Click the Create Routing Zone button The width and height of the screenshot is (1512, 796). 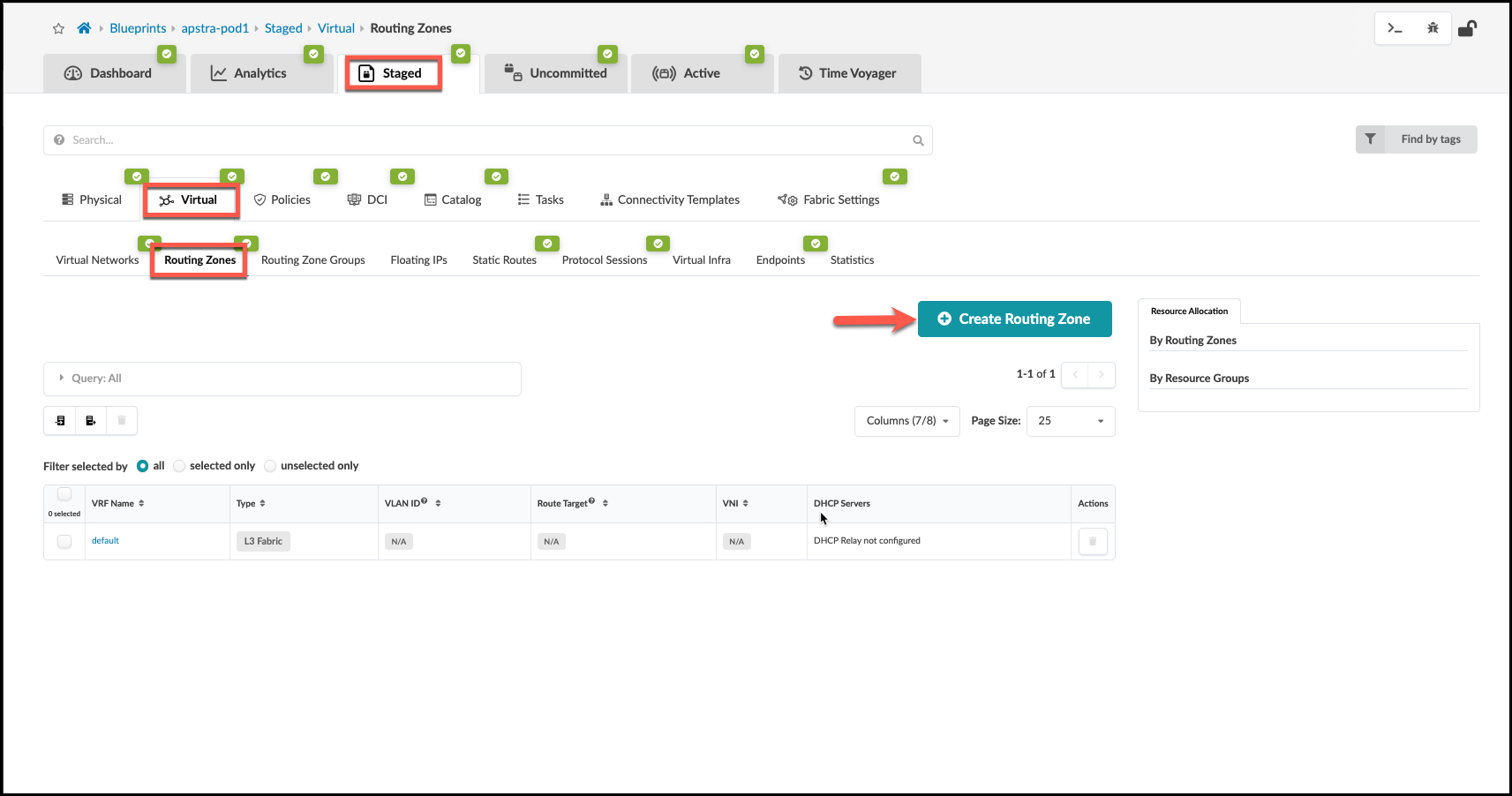point(1014,319)
